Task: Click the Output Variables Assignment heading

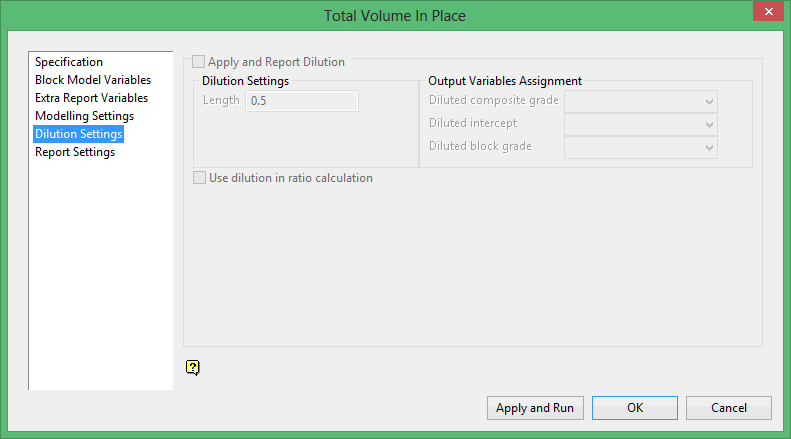Action: click(x=505, y=81)
